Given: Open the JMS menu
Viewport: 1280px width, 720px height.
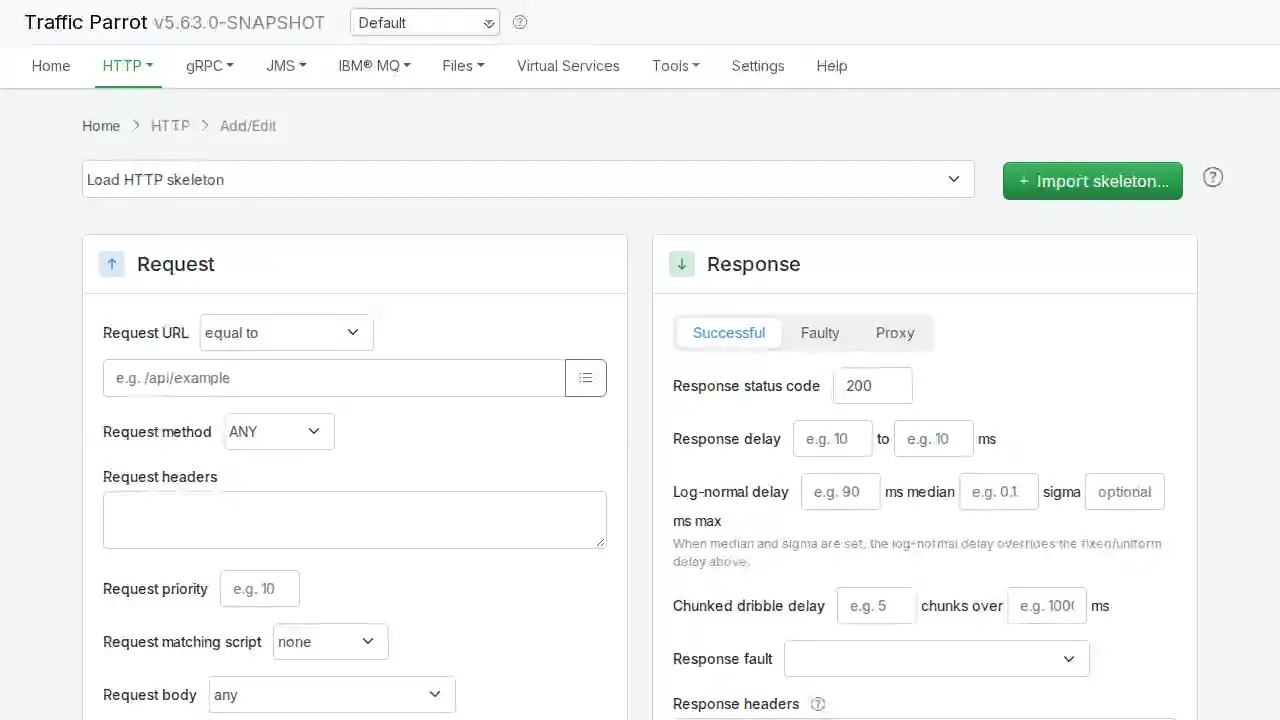Looking at the screenshot, I should pyautogui.click(x=286, y=66).
